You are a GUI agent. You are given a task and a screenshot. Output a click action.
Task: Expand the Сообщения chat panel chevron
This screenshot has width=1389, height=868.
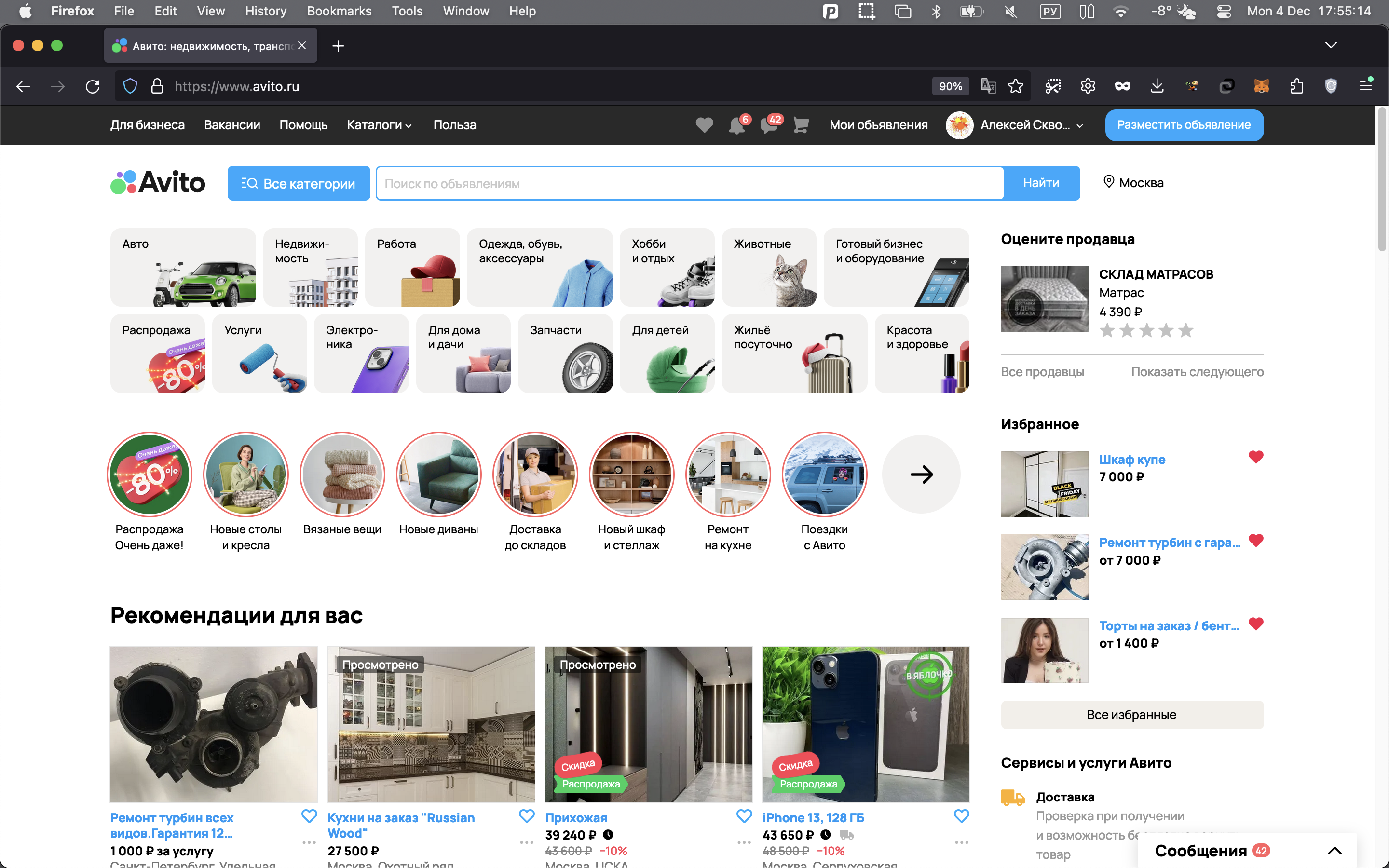click(x=1335, y=851)
